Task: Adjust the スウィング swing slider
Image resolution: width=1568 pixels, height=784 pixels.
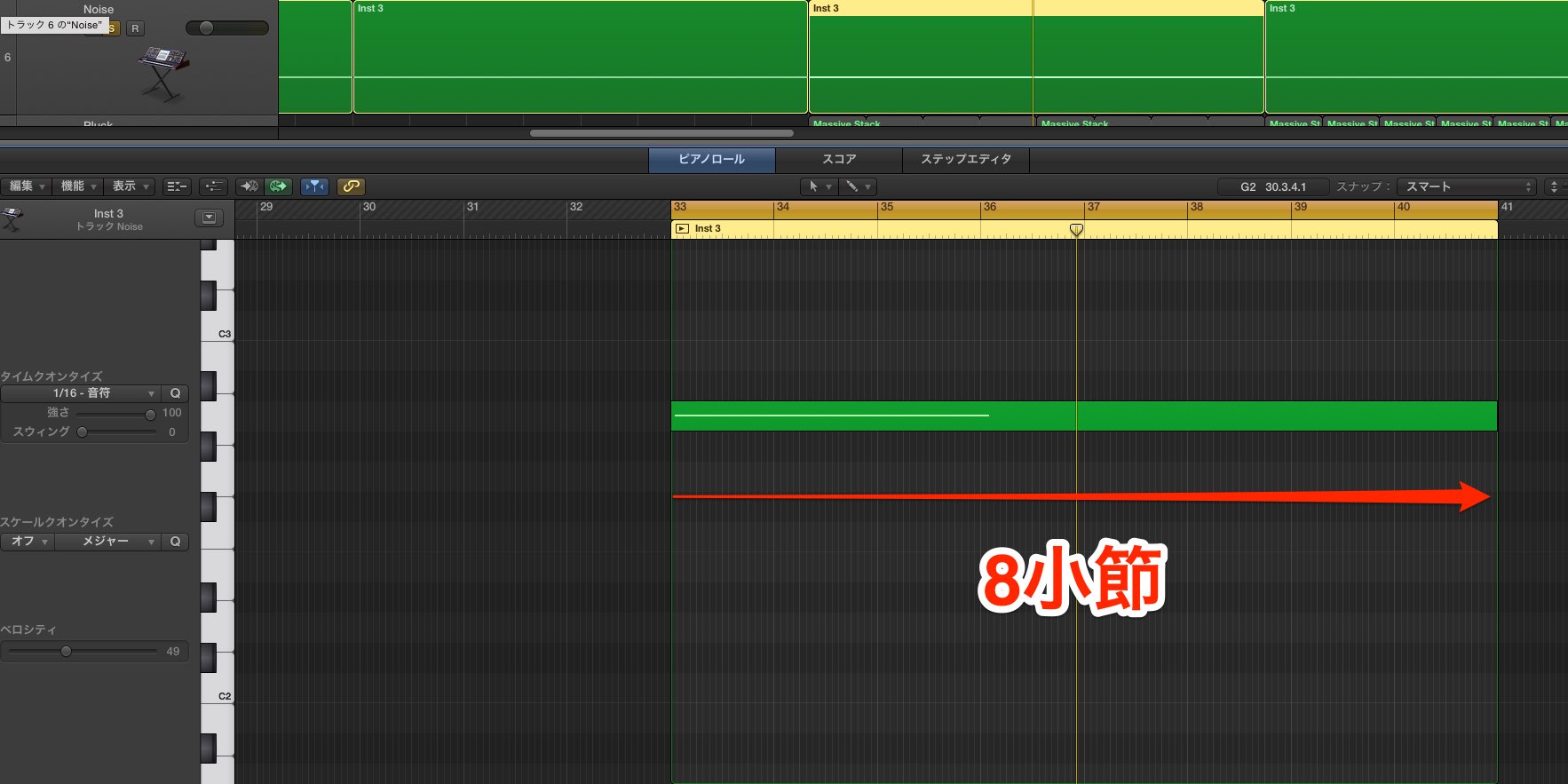Action: pyautogui.click(x=83, y=432)
